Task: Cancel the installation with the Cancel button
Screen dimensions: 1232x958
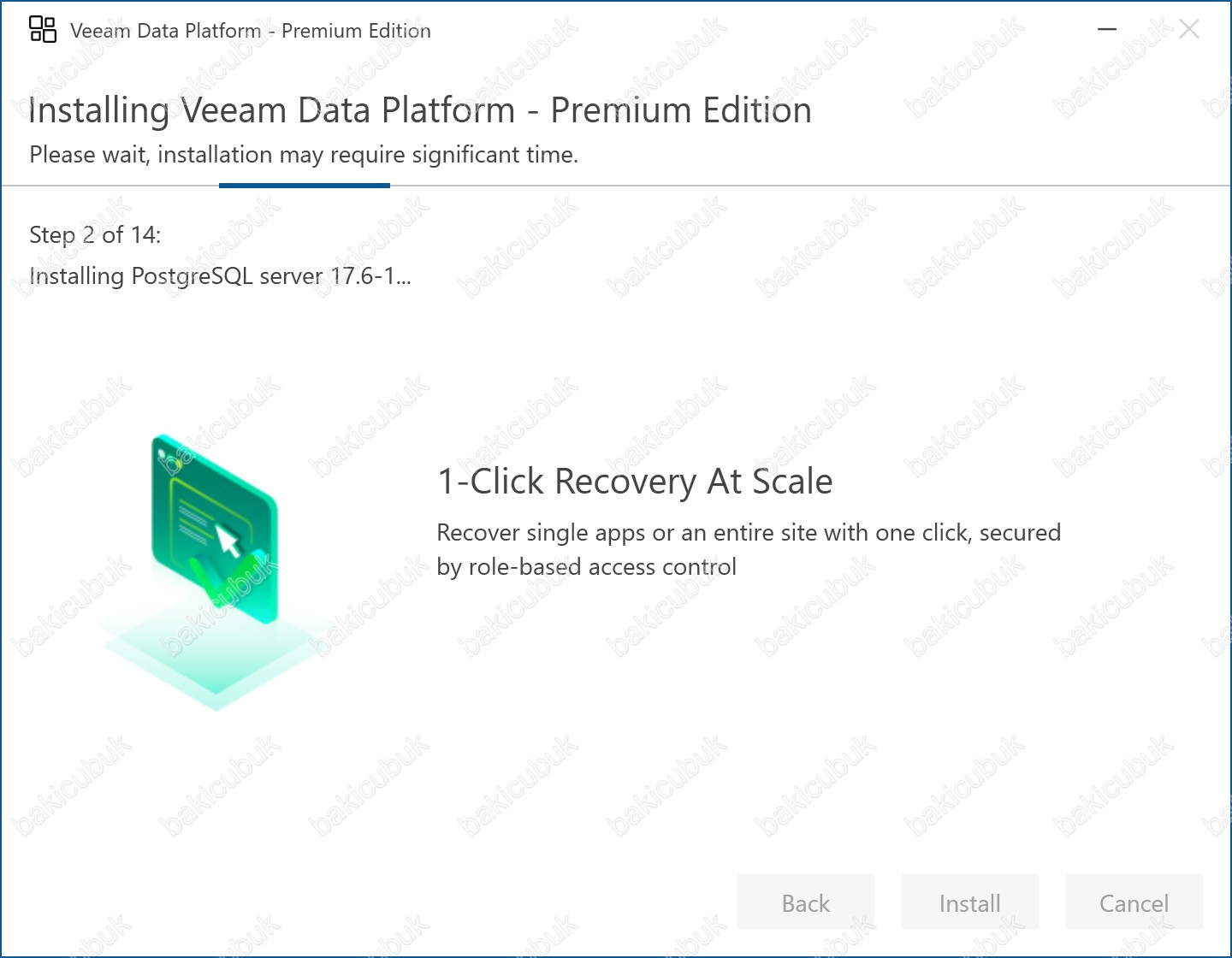Action: click(1134, 902)
